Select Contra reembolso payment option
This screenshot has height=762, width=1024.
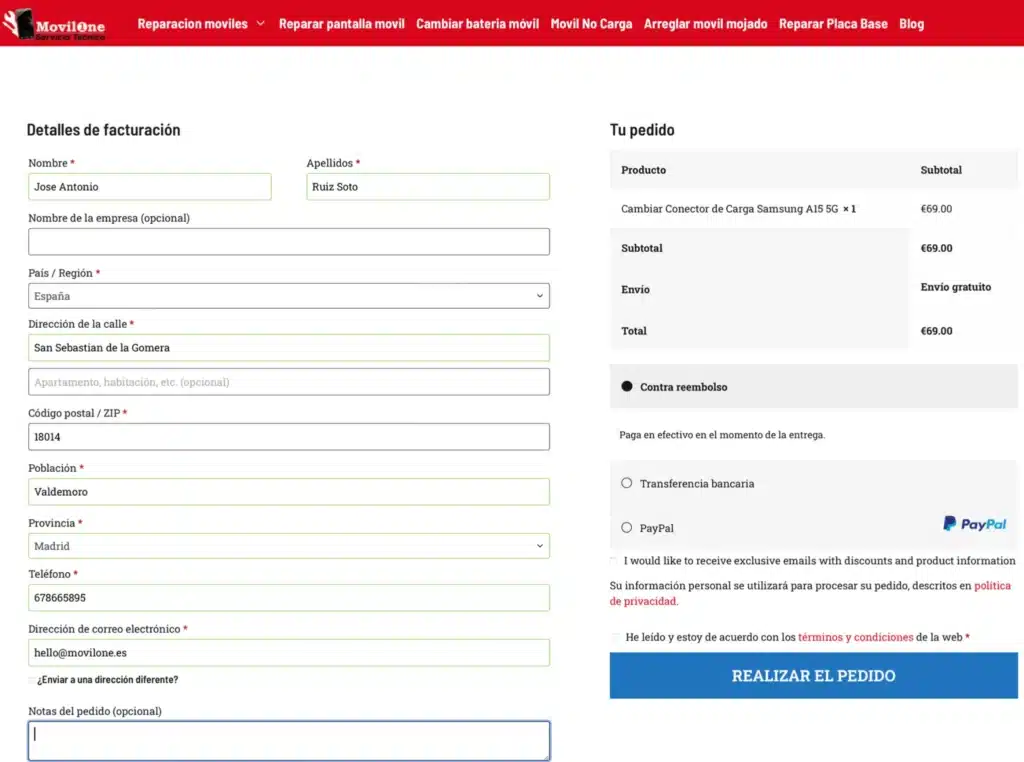[627, 386]
